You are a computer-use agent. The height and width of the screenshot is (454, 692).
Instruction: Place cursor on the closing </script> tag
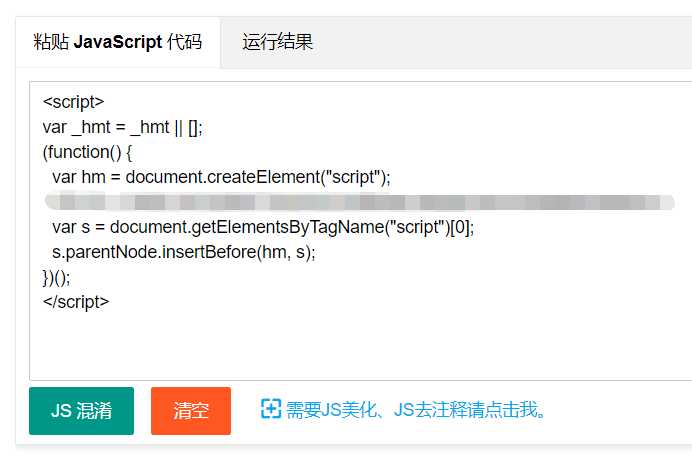[76, 301]
